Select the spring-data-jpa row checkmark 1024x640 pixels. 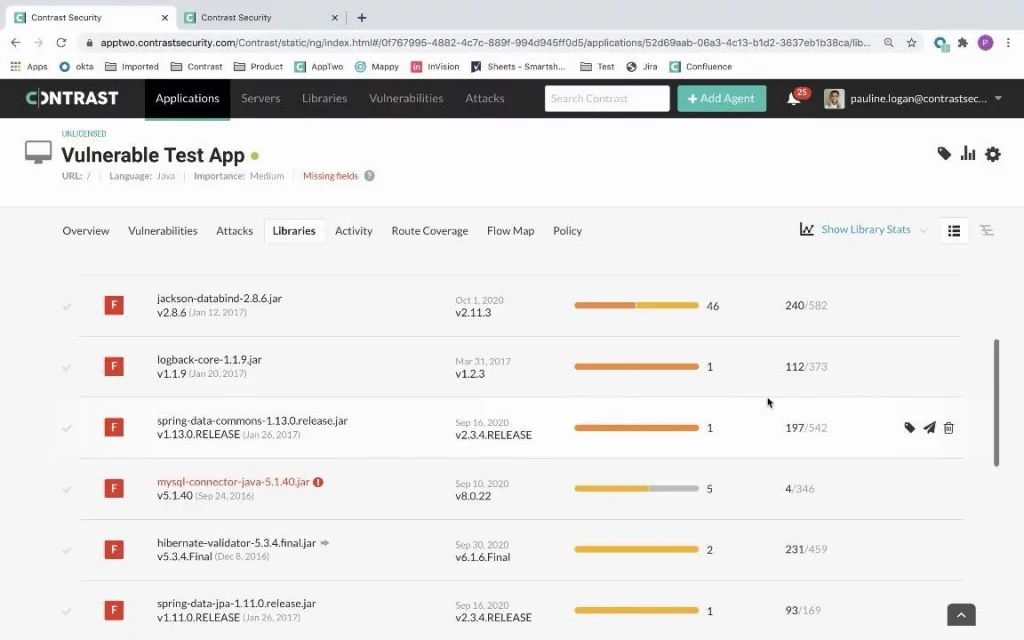[x=67, y=611]
